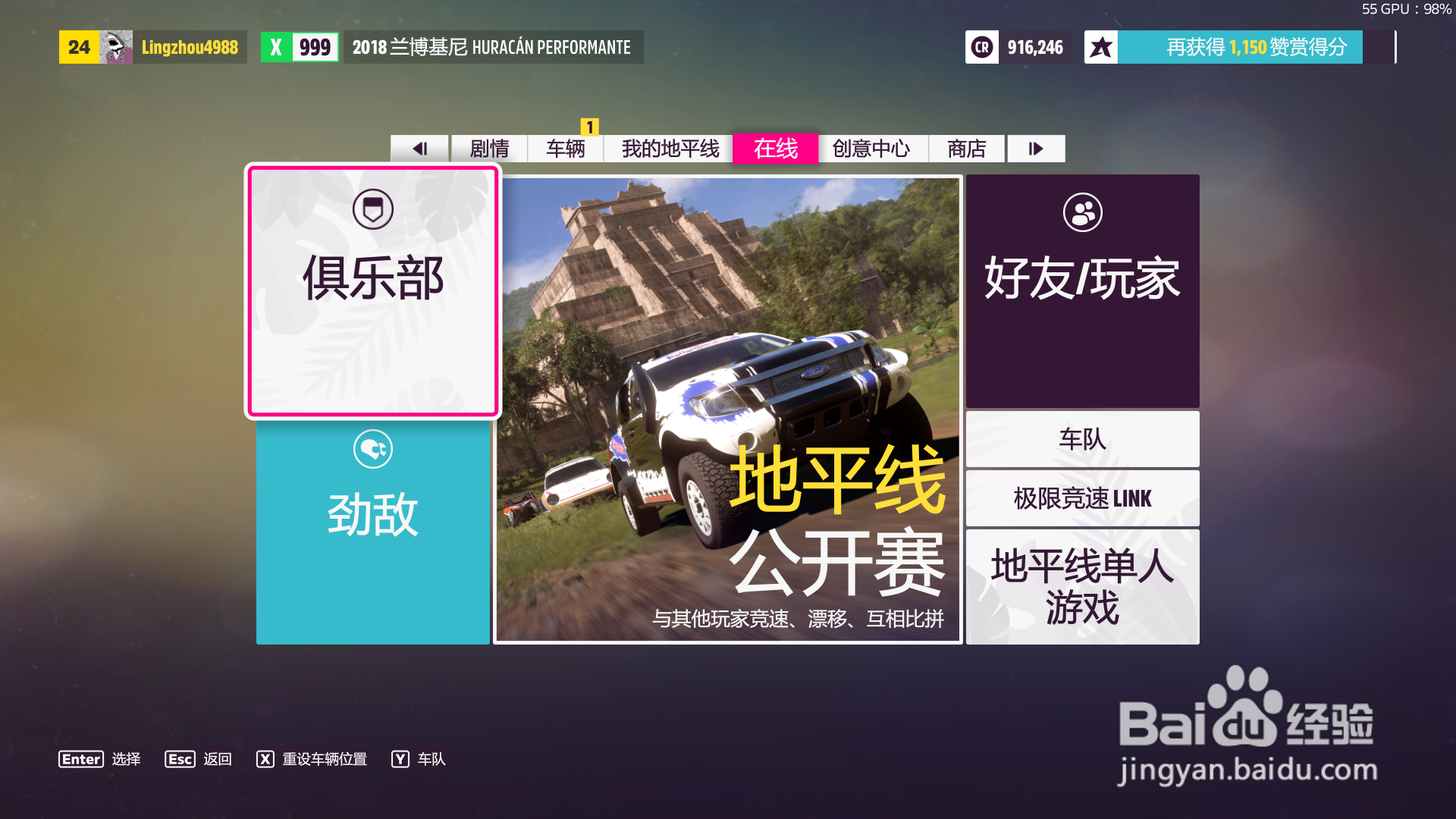Switch to the 商店 tab
Image resolution: width=1456 pixels, height=819 pixels.
967,149
